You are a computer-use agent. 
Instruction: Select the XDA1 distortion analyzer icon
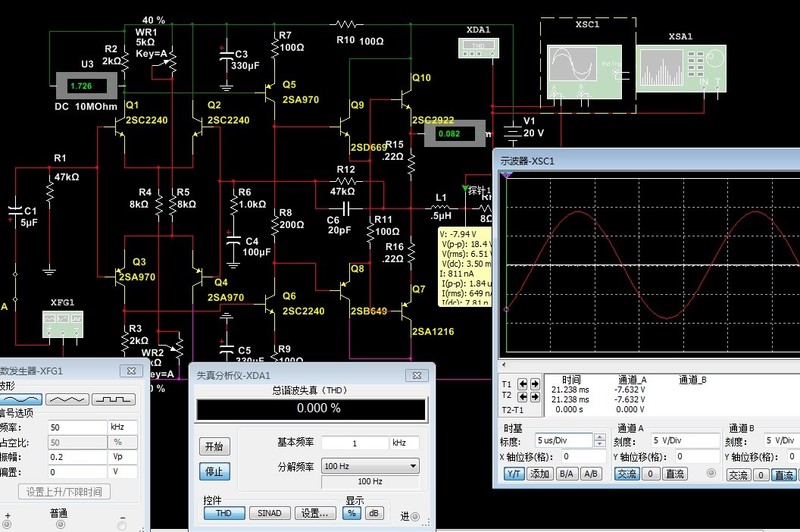477,47
